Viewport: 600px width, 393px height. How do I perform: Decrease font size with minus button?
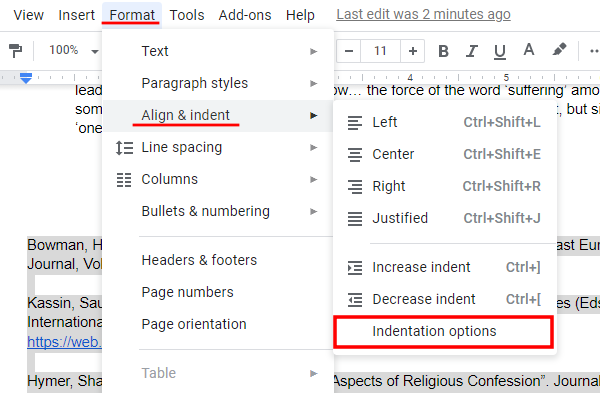click(x=349, y=51)
